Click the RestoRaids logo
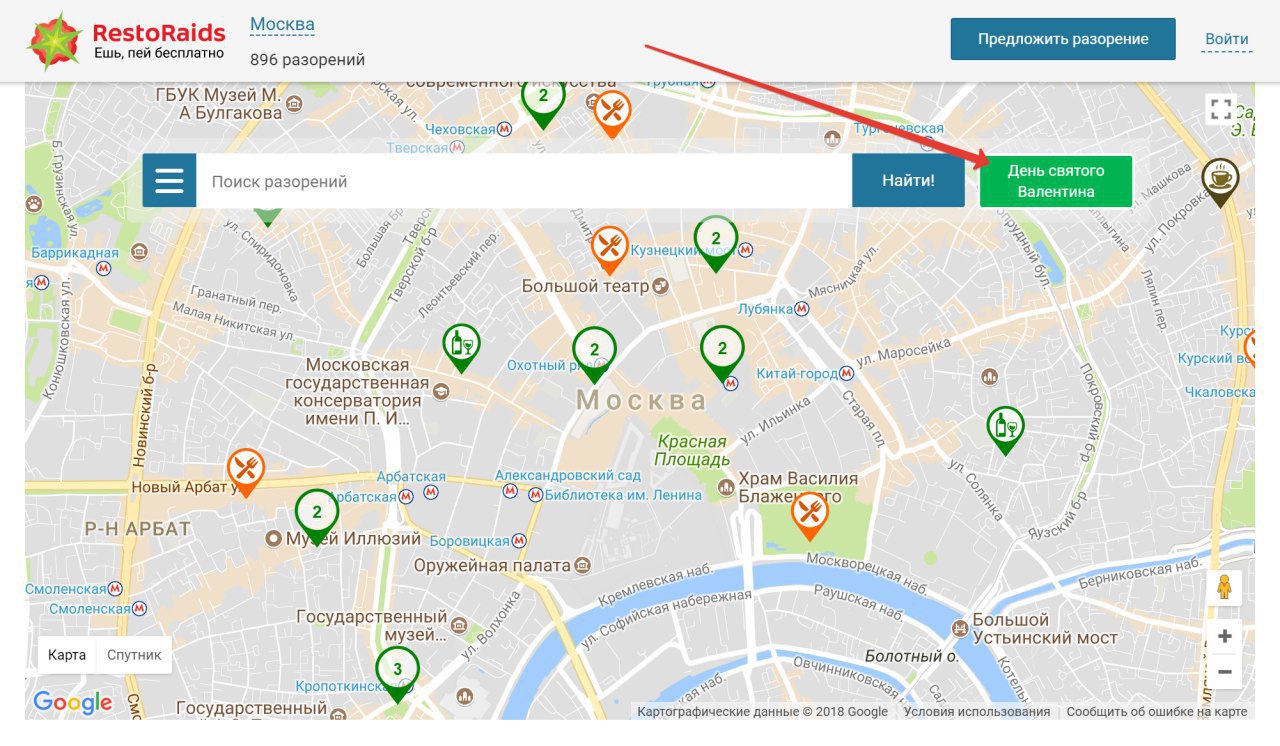 pyautogui.click(x=127, y=41)
